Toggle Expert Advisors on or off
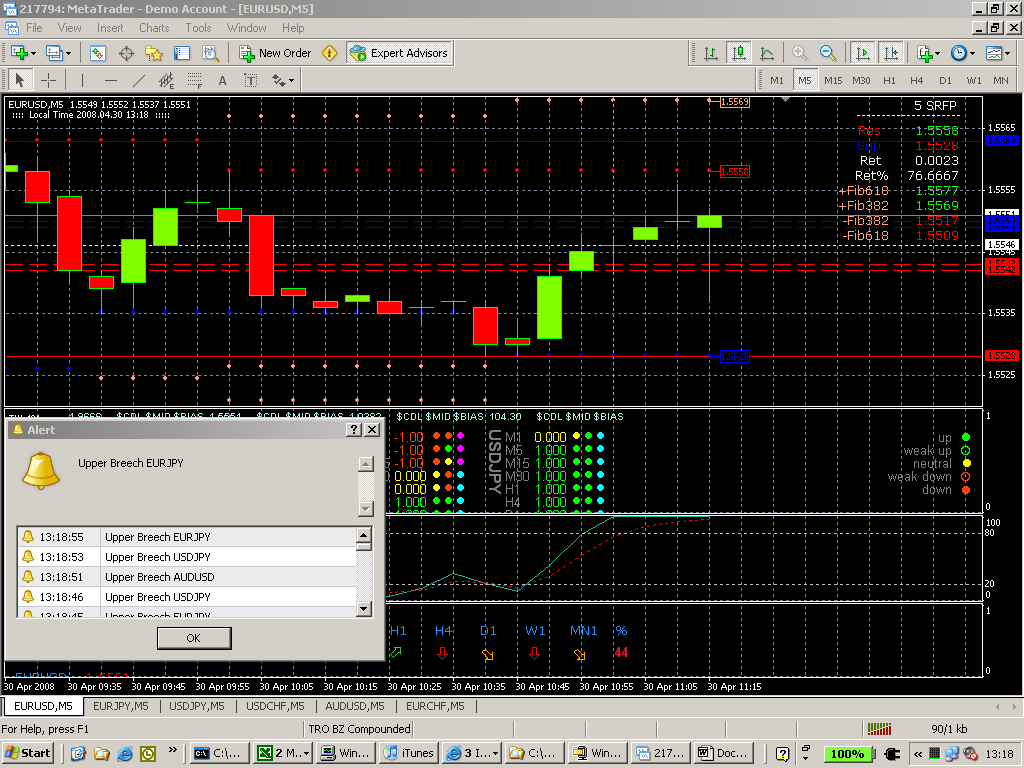Viewport: 1024px width, 768px height. click(x=400, y=54)
